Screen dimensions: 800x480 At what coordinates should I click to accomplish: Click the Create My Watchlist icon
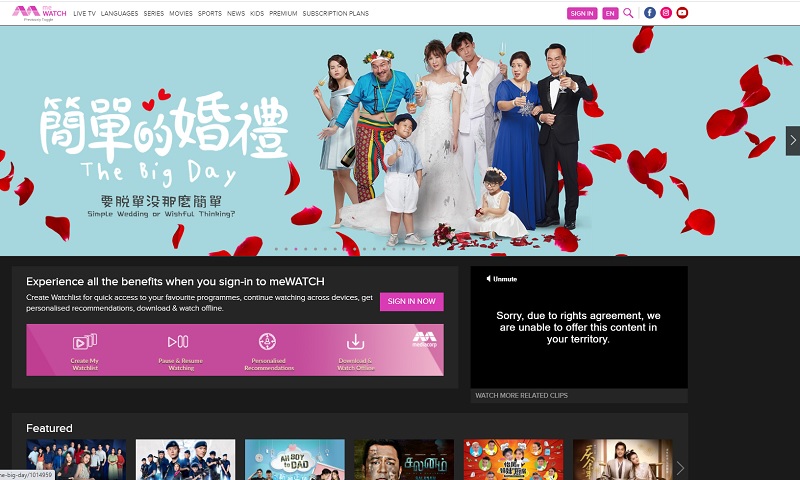point(85,341)
